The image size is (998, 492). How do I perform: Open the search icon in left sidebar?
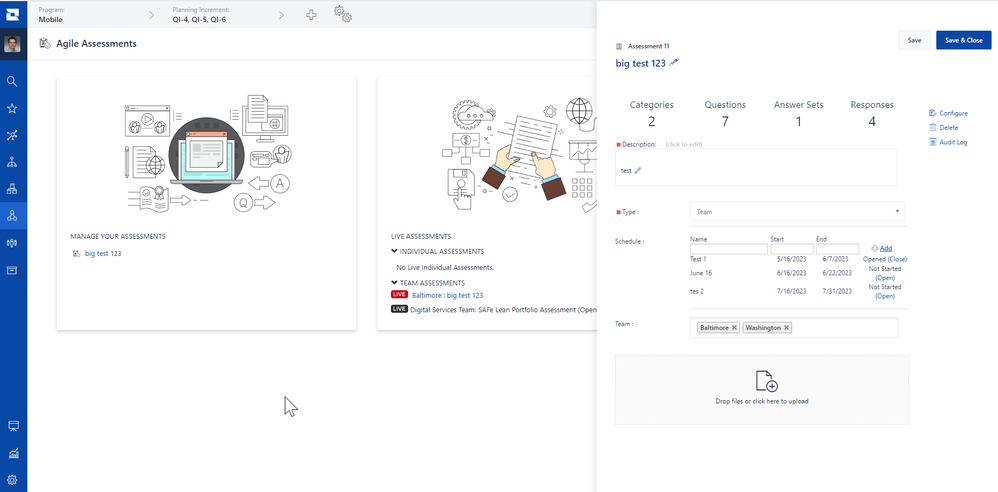click(x=11, y=81)
